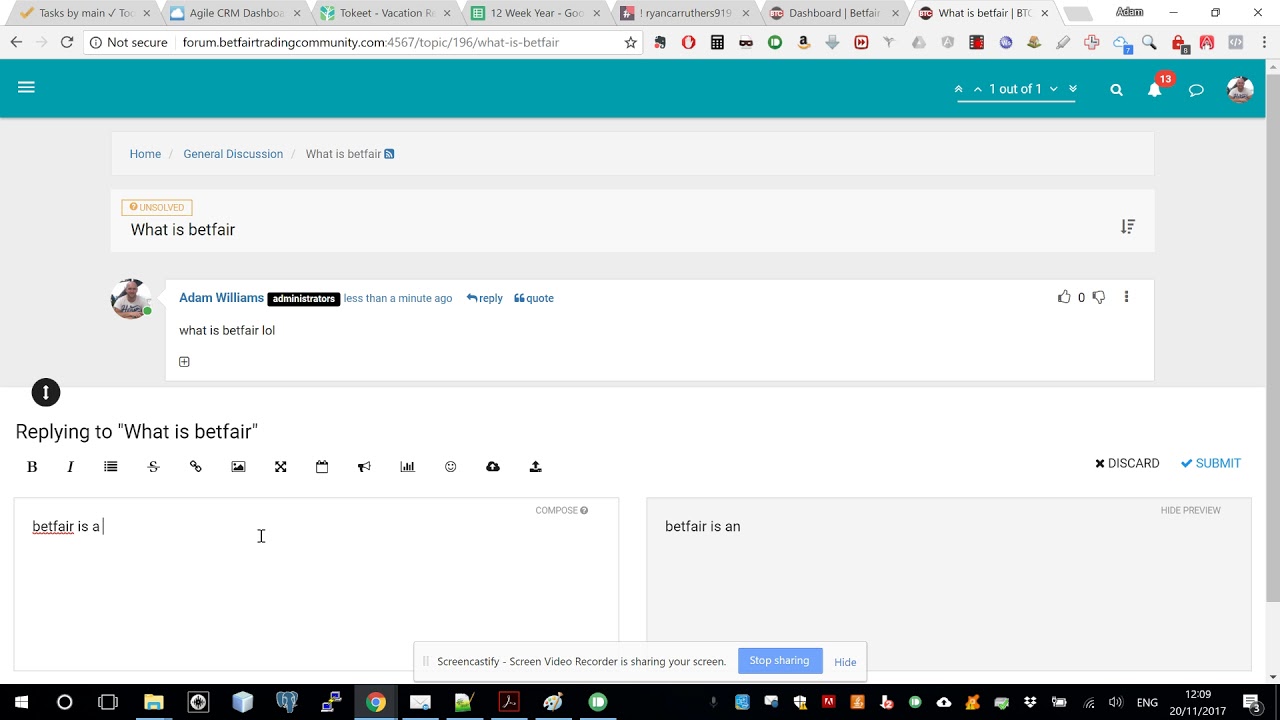This screenshot has height=720, width=1280.
Task: Hide the preview pane
Action: click(1190, 510)
